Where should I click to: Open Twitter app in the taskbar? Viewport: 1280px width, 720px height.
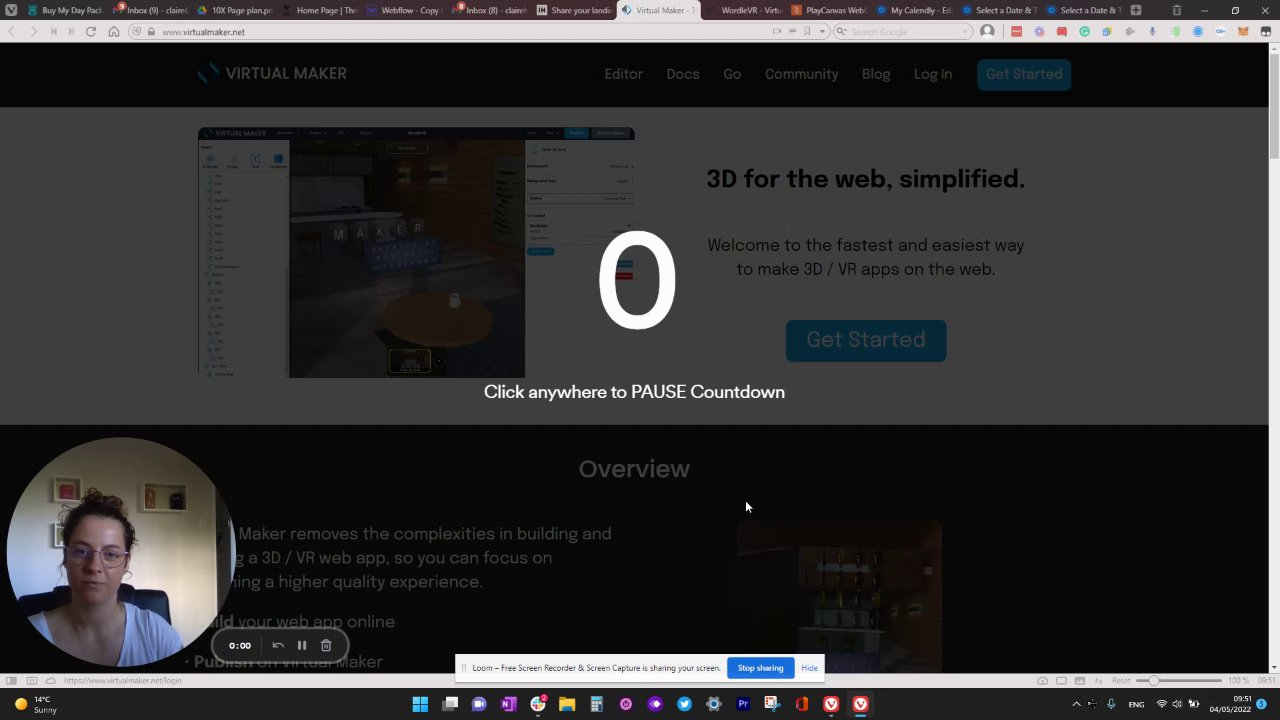pyautogui.click(x=684, y=704)
